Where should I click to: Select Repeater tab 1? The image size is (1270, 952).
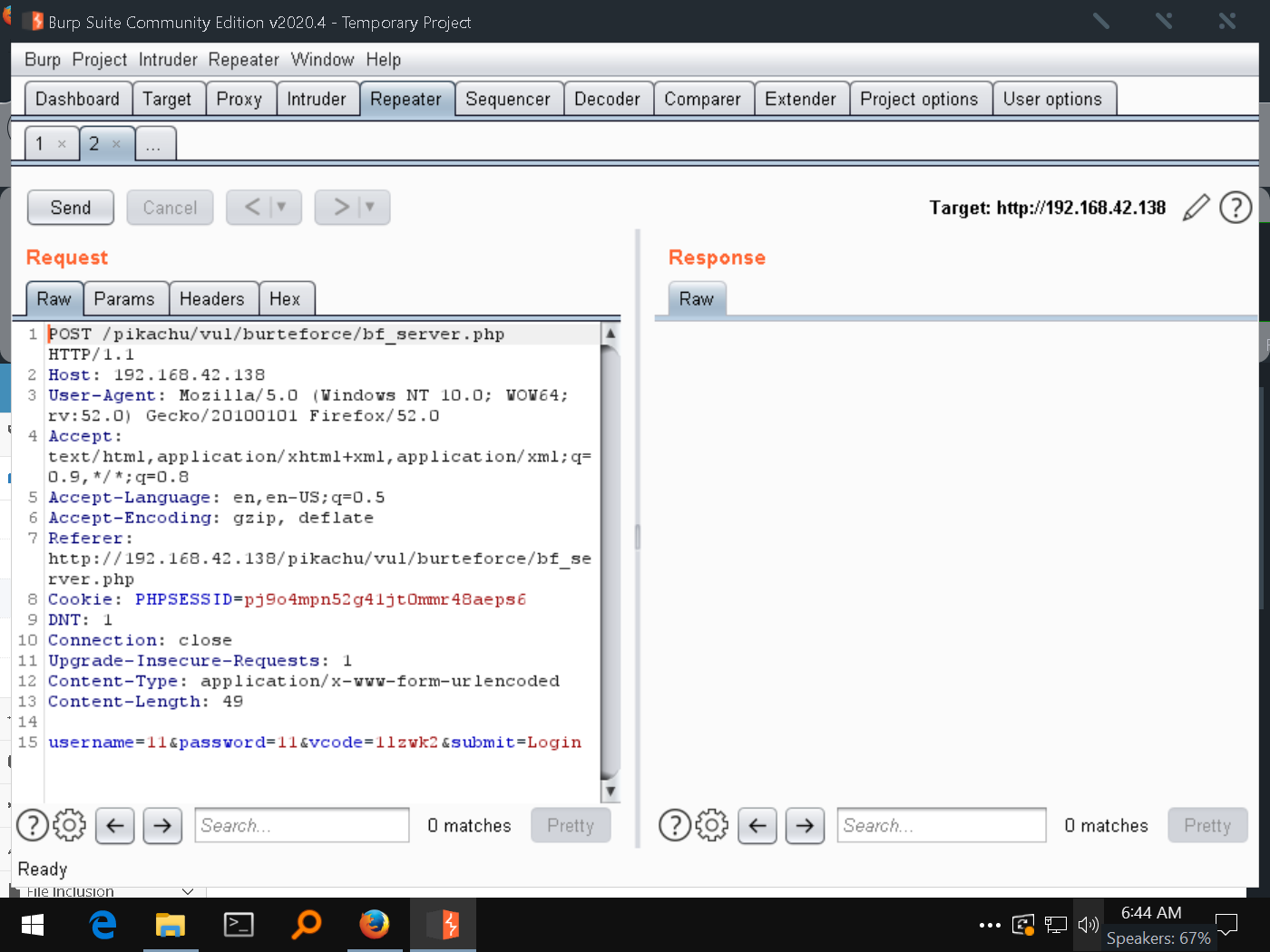coord(40,143)
